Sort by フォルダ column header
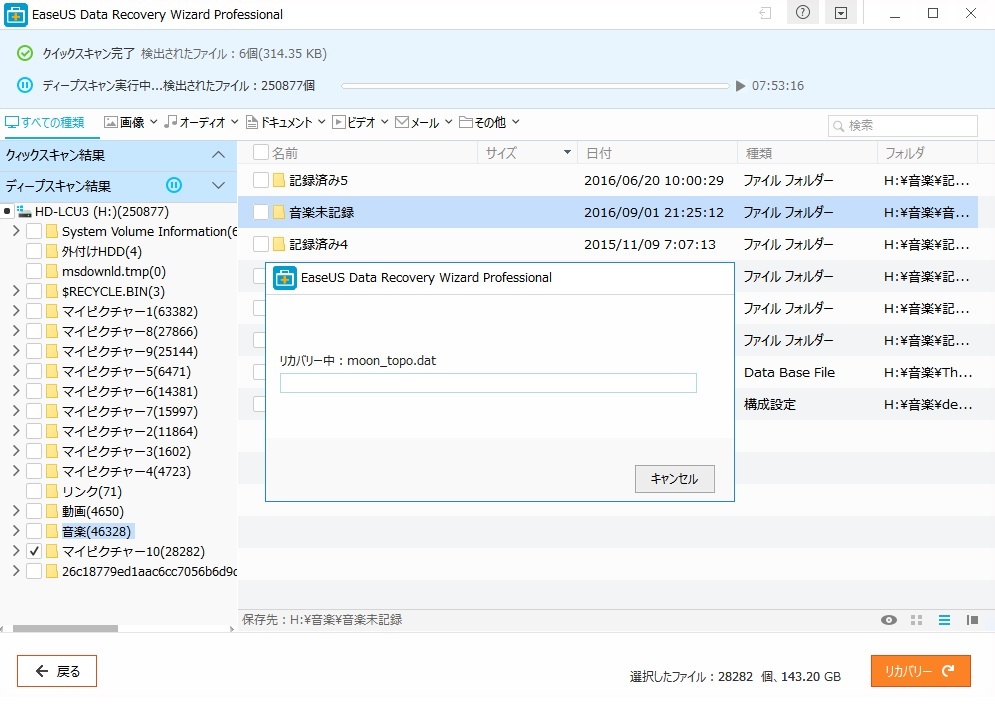Image resolution: width=995 pixels, height=724 pixels. click(926, 152)
